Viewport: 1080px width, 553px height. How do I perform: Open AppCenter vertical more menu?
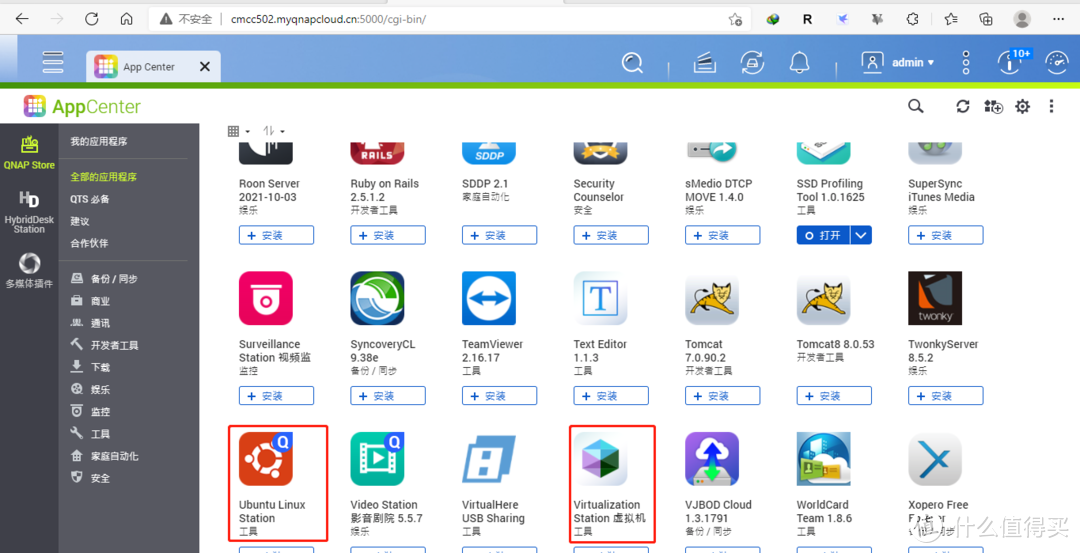pyautogui.click(x=1051, y=106)
